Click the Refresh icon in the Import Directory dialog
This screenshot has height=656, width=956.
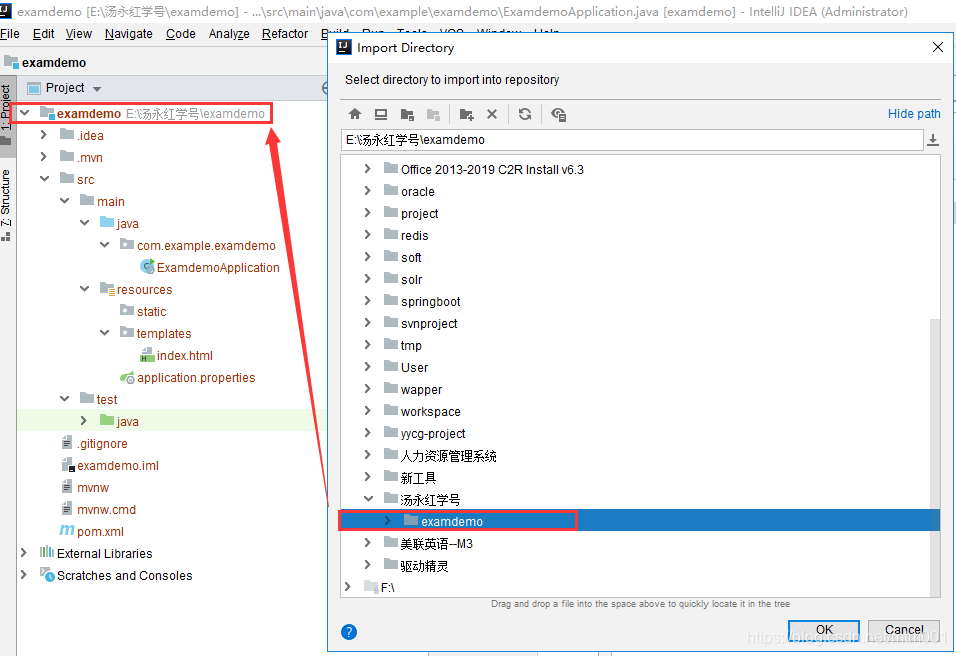click(525, 114)
